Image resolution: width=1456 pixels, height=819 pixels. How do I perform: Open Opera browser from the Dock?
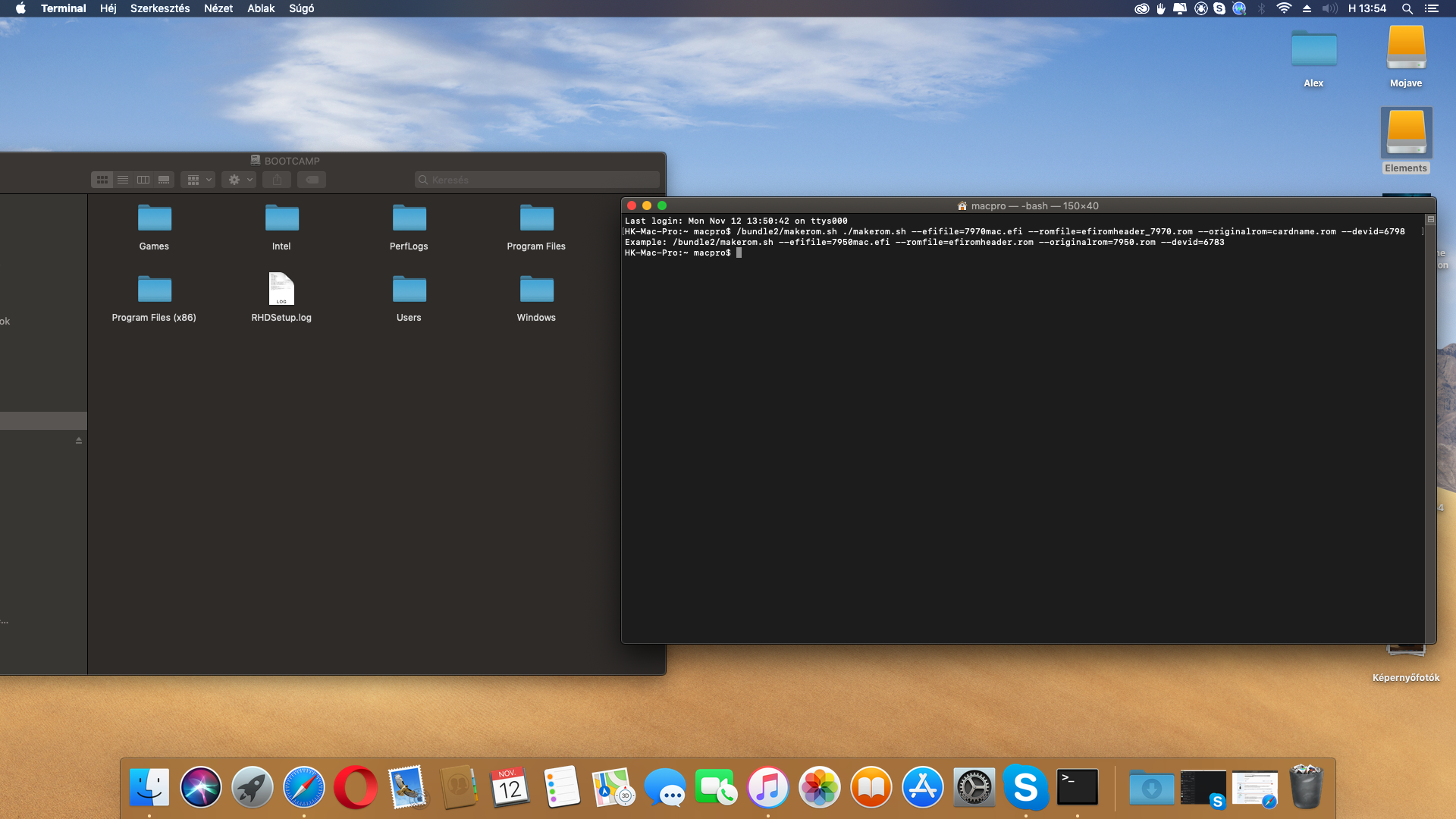[x=356, y=787]
